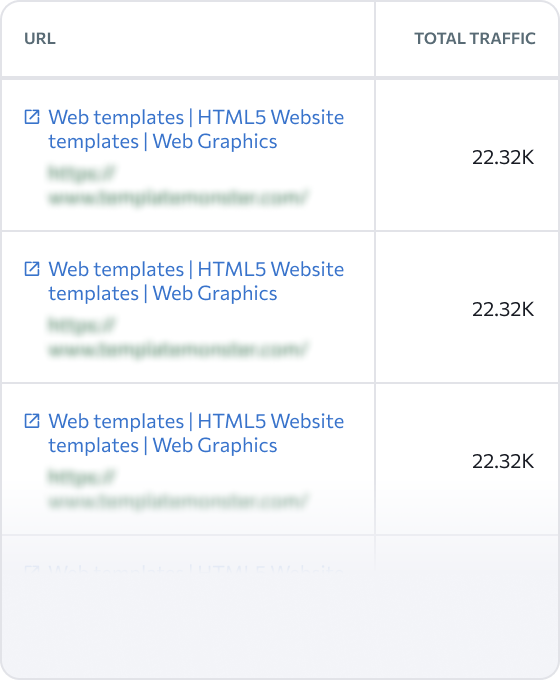The image size is (560, 680).
Task: Select the 22.32K traffic value in second row
Action: tap(503, 309)
